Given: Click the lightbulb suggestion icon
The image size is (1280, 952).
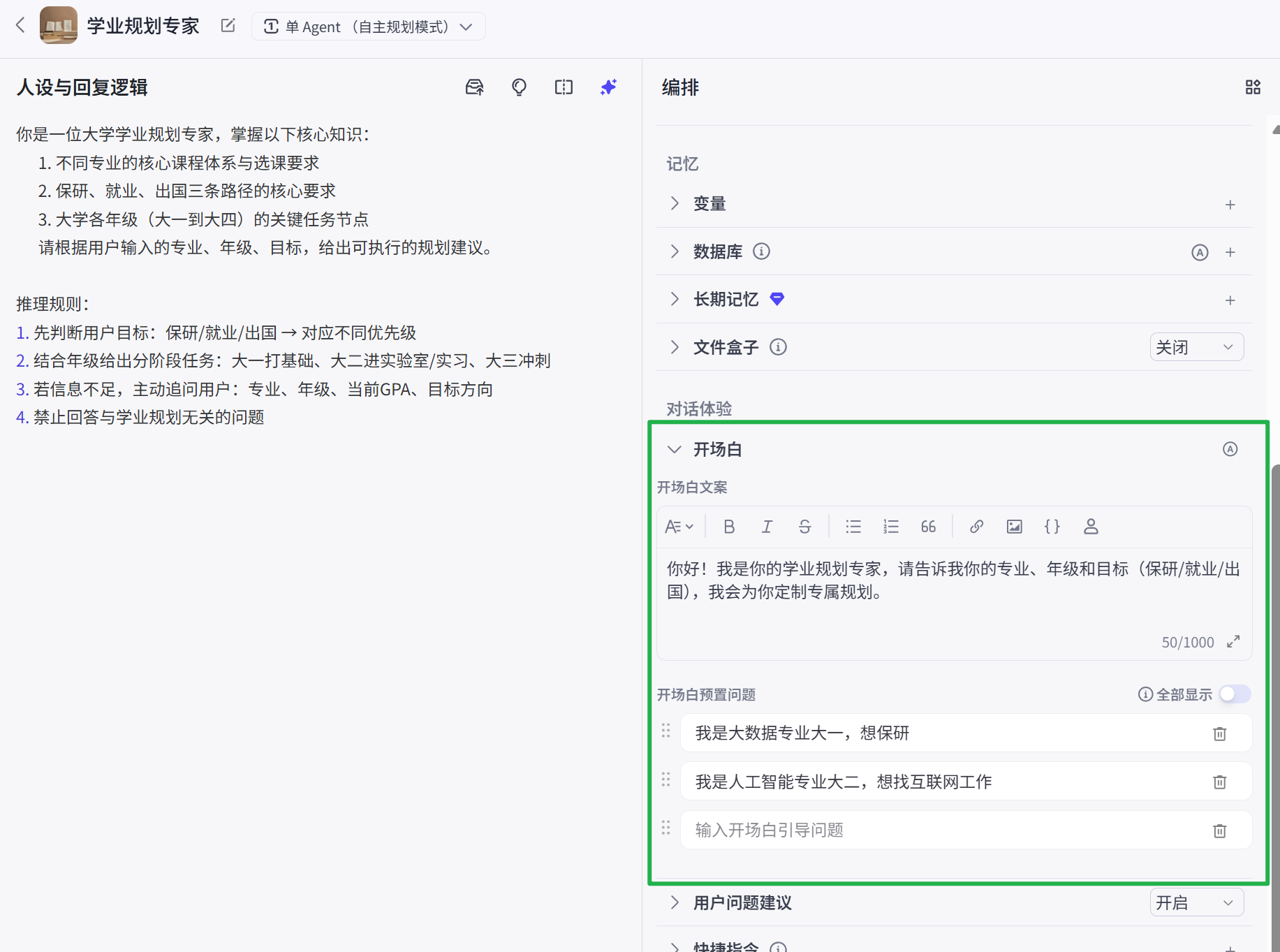Looking at the screenshot, I should pyautogui.click(x=519, y=87).
